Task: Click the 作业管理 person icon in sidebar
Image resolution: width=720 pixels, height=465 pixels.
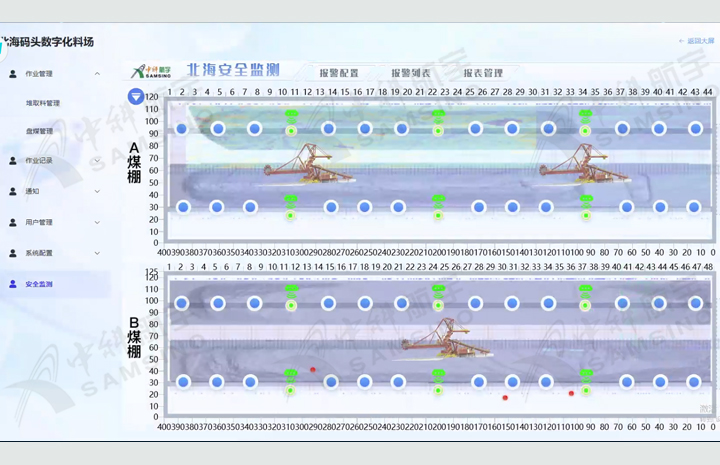Action: (x=13, y=74)
